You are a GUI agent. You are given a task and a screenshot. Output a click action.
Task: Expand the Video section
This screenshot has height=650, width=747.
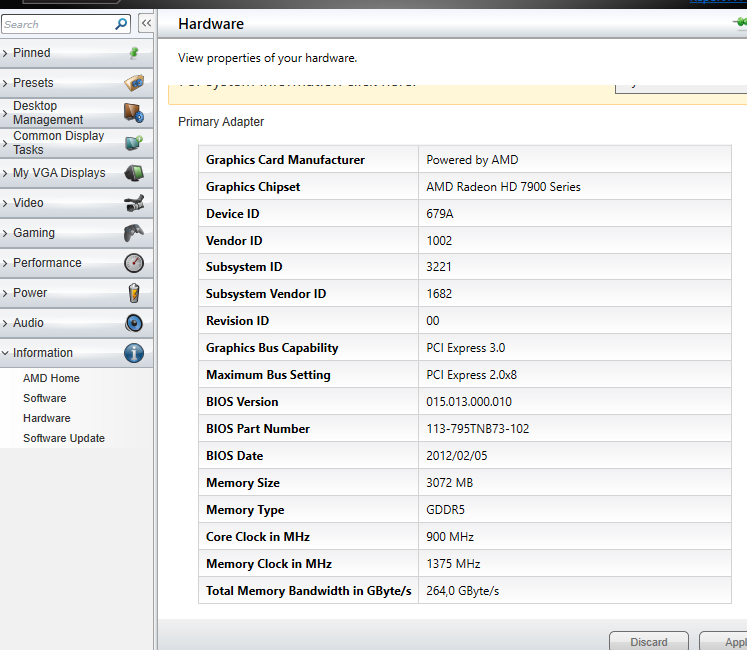[x=5, y=203]
